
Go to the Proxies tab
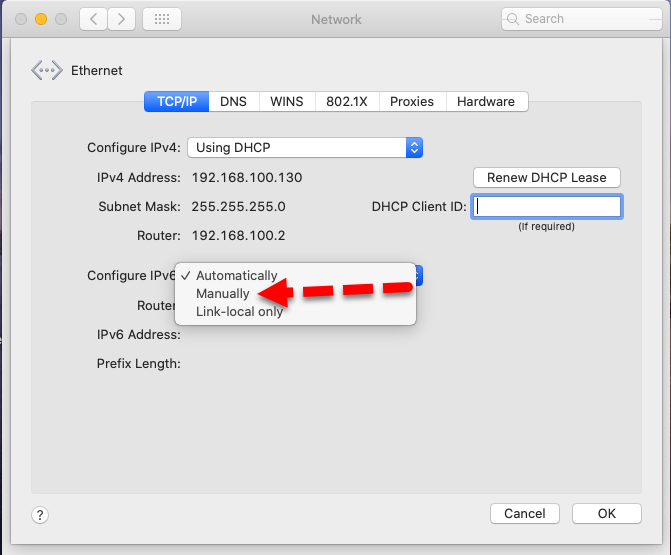[412, 102]
